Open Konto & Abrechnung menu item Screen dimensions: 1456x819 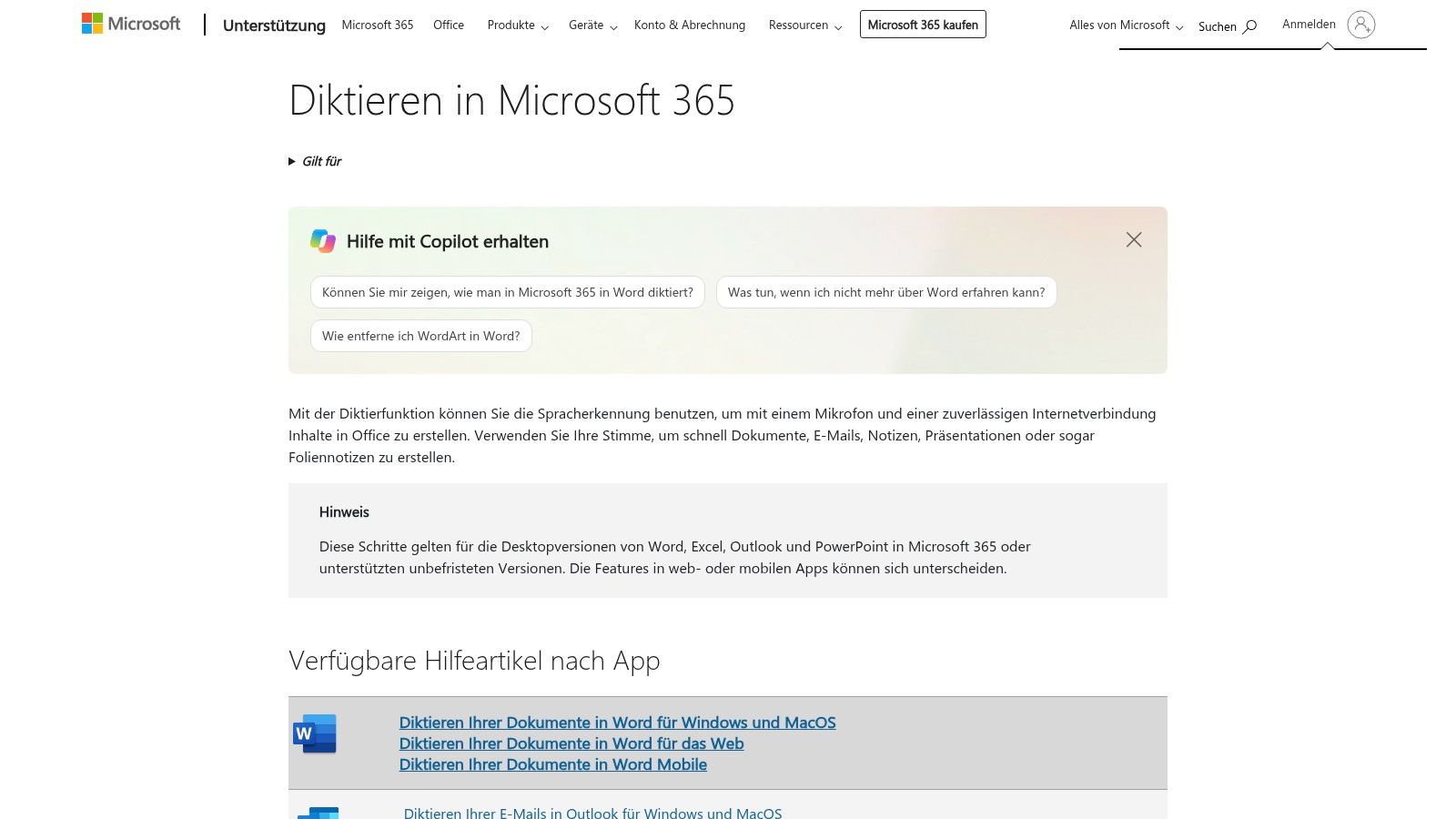click(x=690, y=25)
